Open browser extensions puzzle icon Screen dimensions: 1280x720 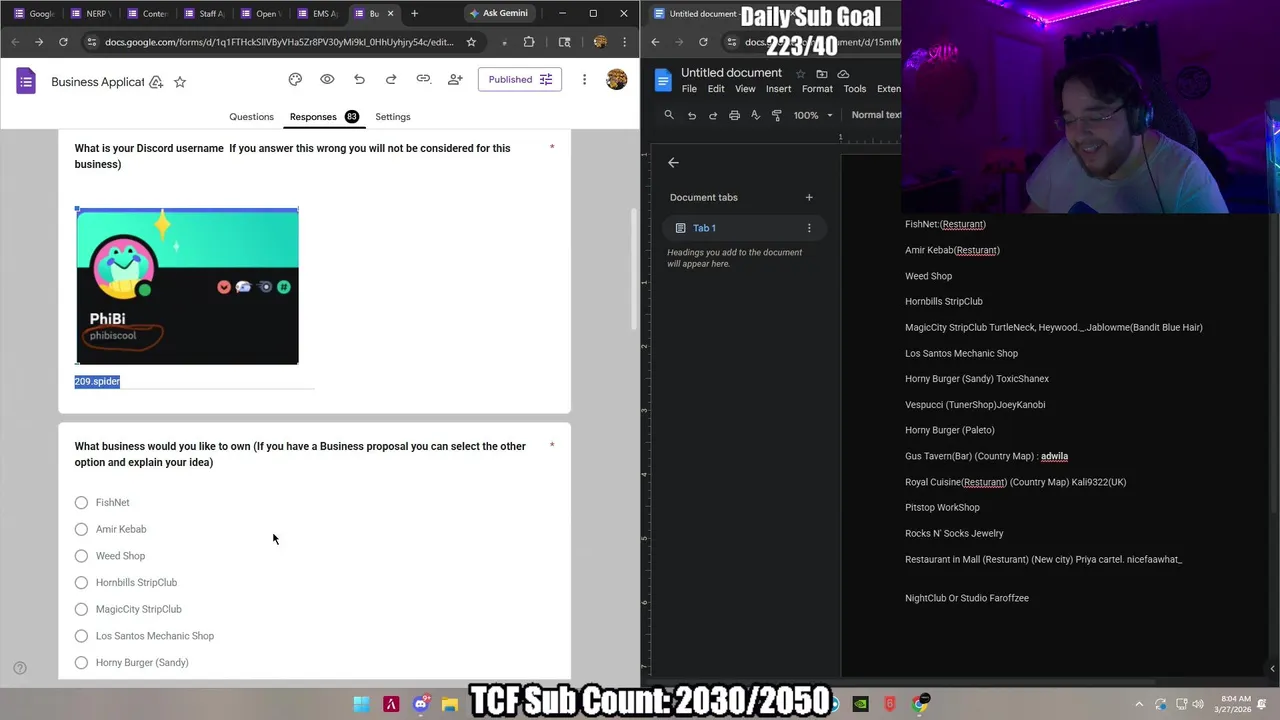coord(529,42)
